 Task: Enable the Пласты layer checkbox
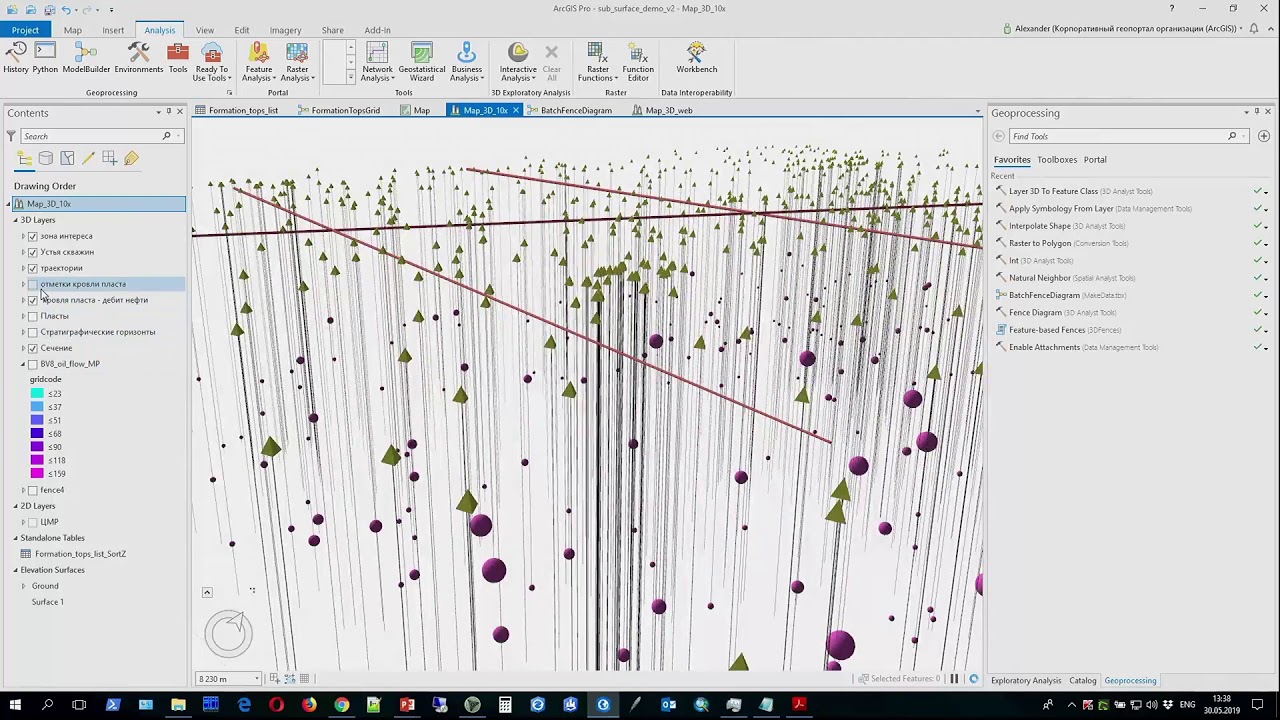click(33, 316)
